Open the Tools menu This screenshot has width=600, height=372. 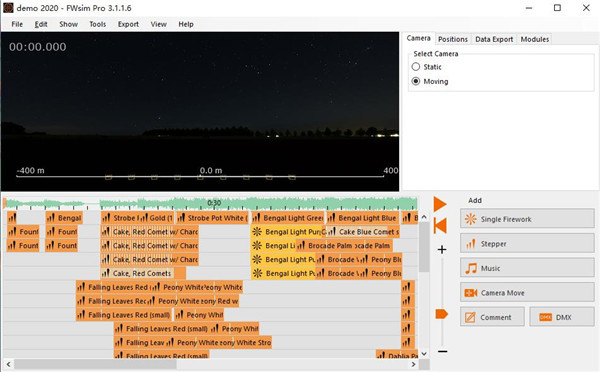[x=98, y=24]
